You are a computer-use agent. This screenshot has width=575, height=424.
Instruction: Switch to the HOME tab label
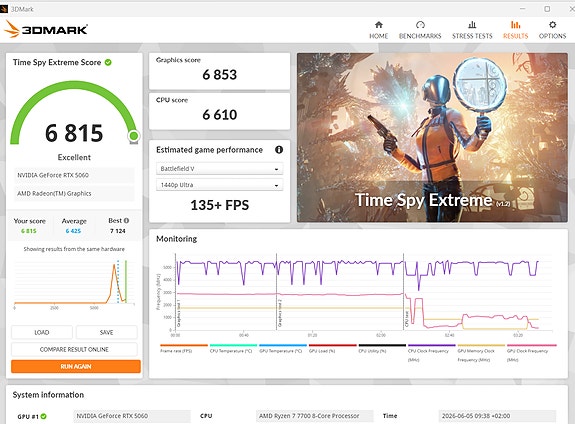click(x=378, y=36)
